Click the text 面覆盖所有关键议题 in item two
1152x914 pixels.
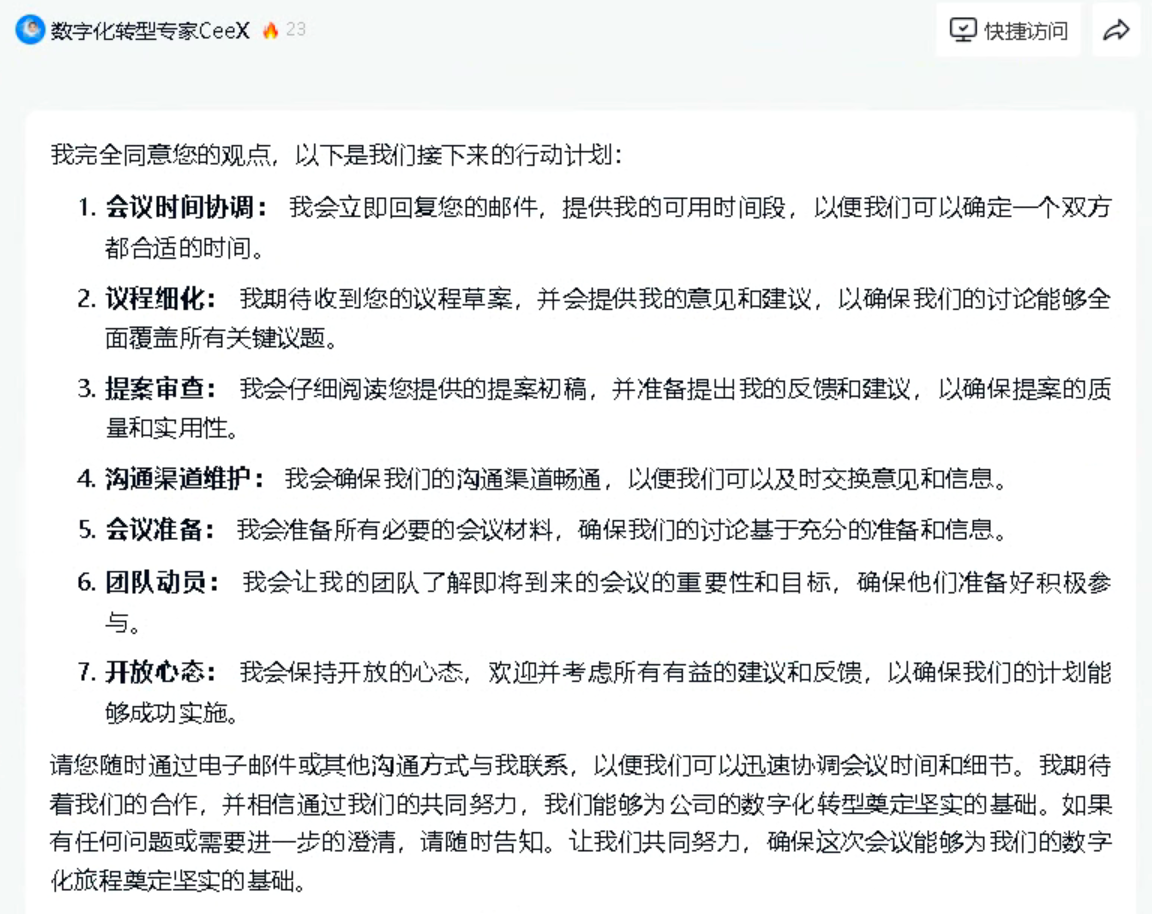click(x=222, y=338)
